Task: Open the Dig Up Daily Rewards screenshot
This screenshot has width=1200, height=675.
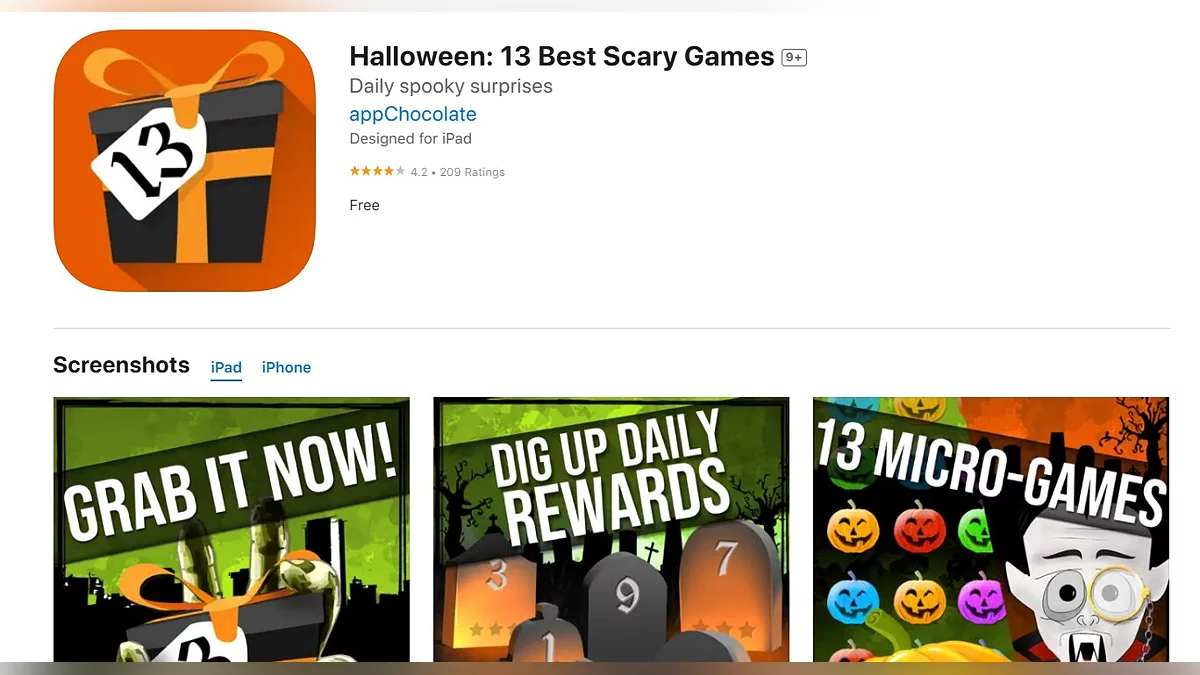Action: [611, 529]
